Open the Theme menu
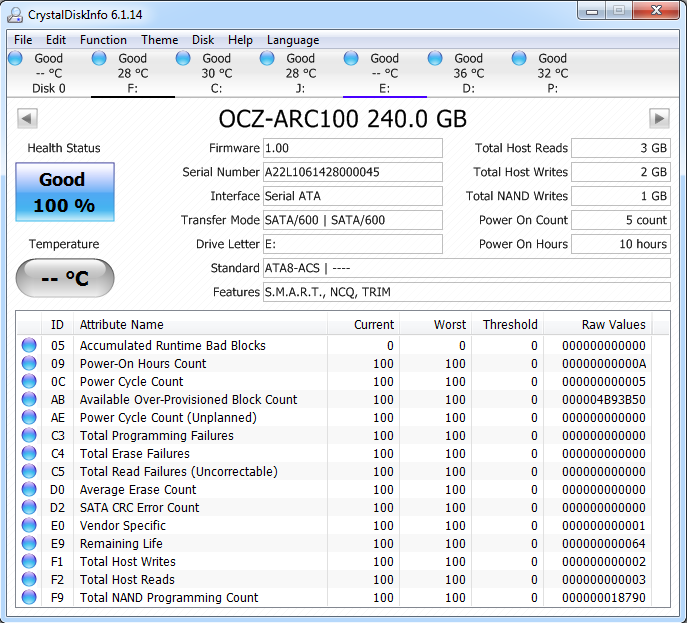 point(159,40)
